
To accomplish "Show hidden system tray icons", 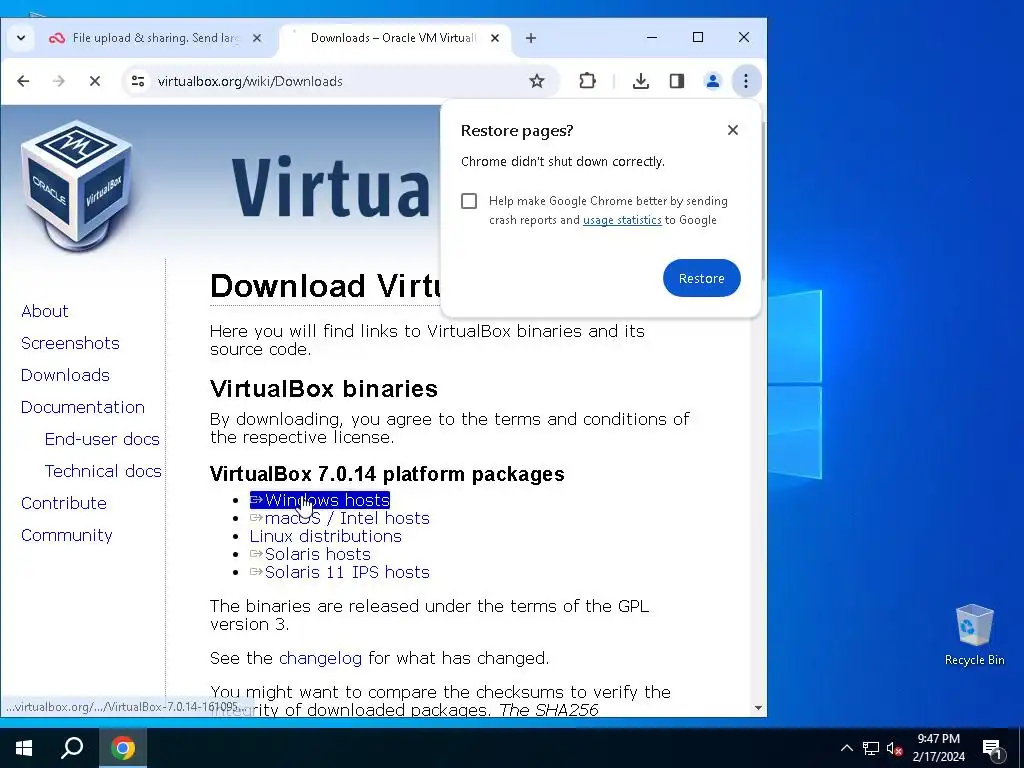I will click(x=846, y=748).
